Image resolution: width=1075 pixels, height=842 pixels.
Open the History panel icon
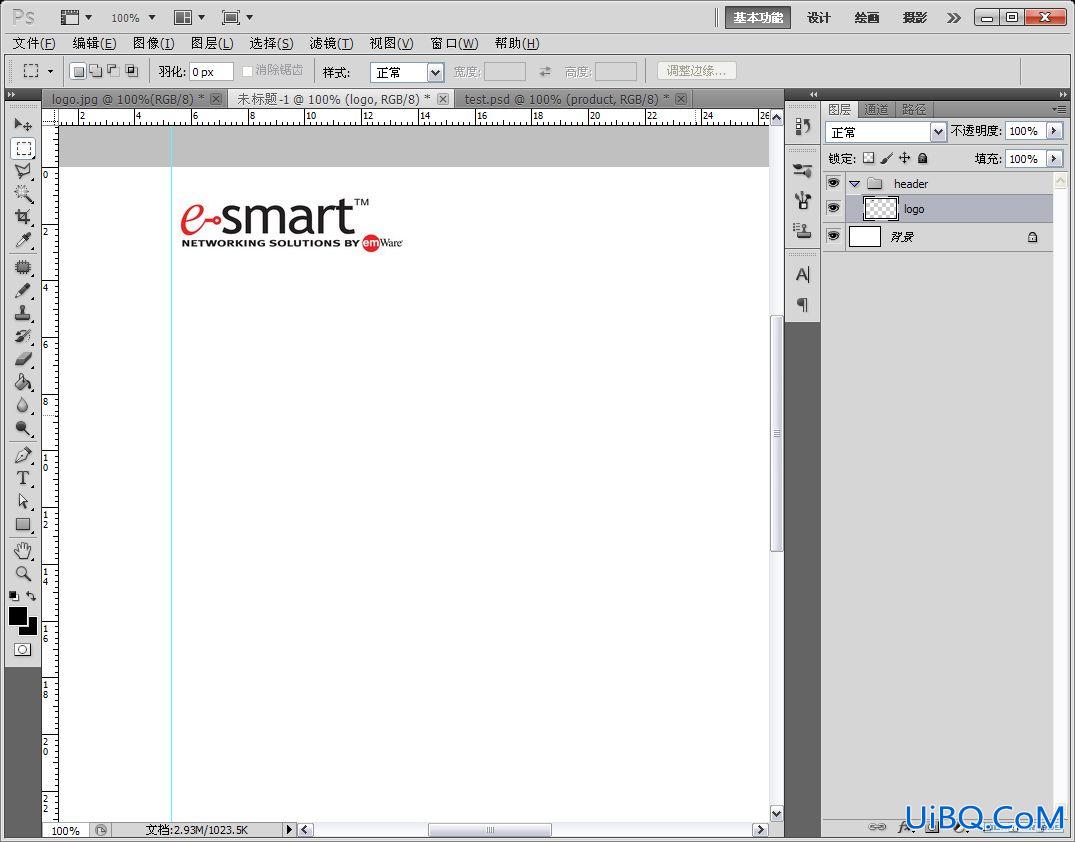pyautogui.click(x=802, y=126)
